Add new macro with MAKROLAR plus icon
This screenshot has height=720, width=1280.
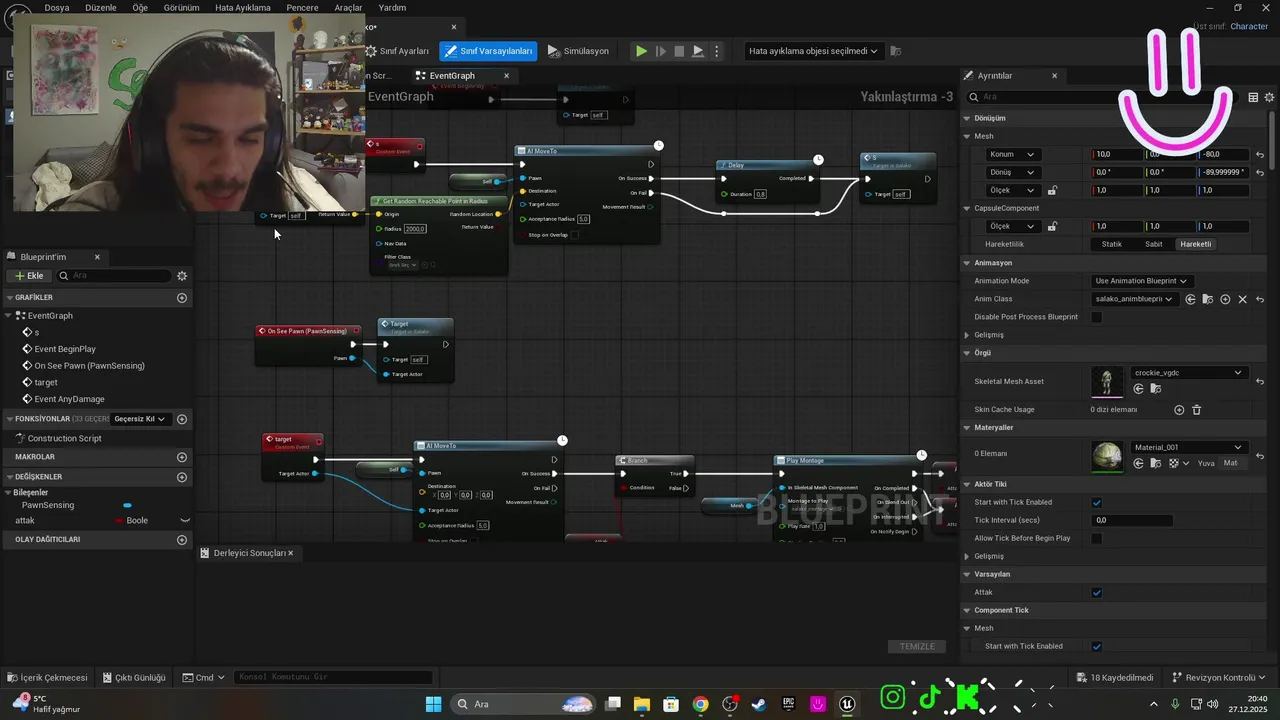point(182,457)
